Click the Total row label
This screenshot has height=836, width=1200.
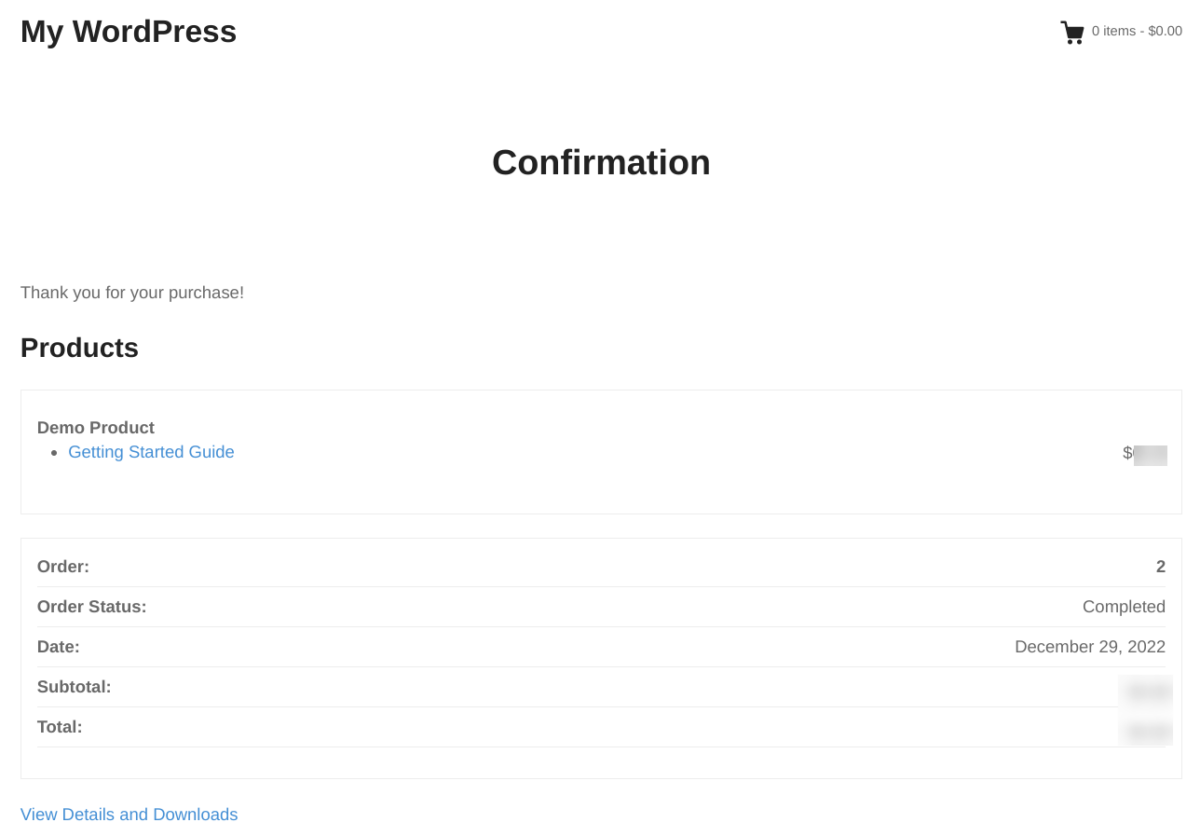59,726
